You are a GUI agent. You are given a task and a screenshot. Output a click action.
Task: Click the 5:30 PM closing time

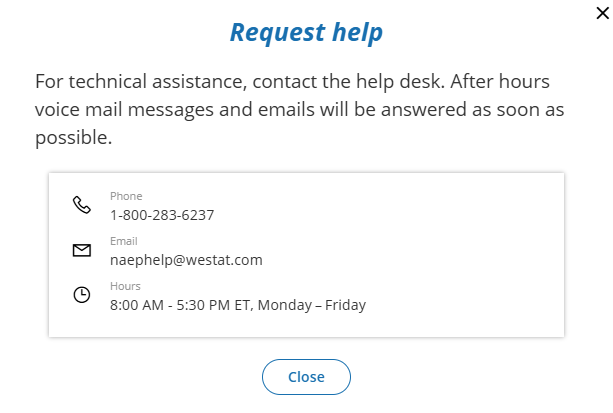pyautogui.click(x=204, y=305)
